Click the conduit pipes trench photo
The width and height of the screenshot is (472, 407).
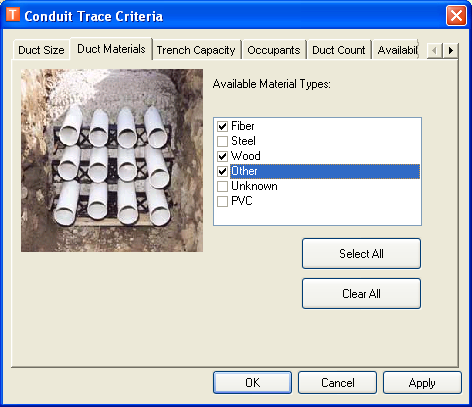coord(112,160)
